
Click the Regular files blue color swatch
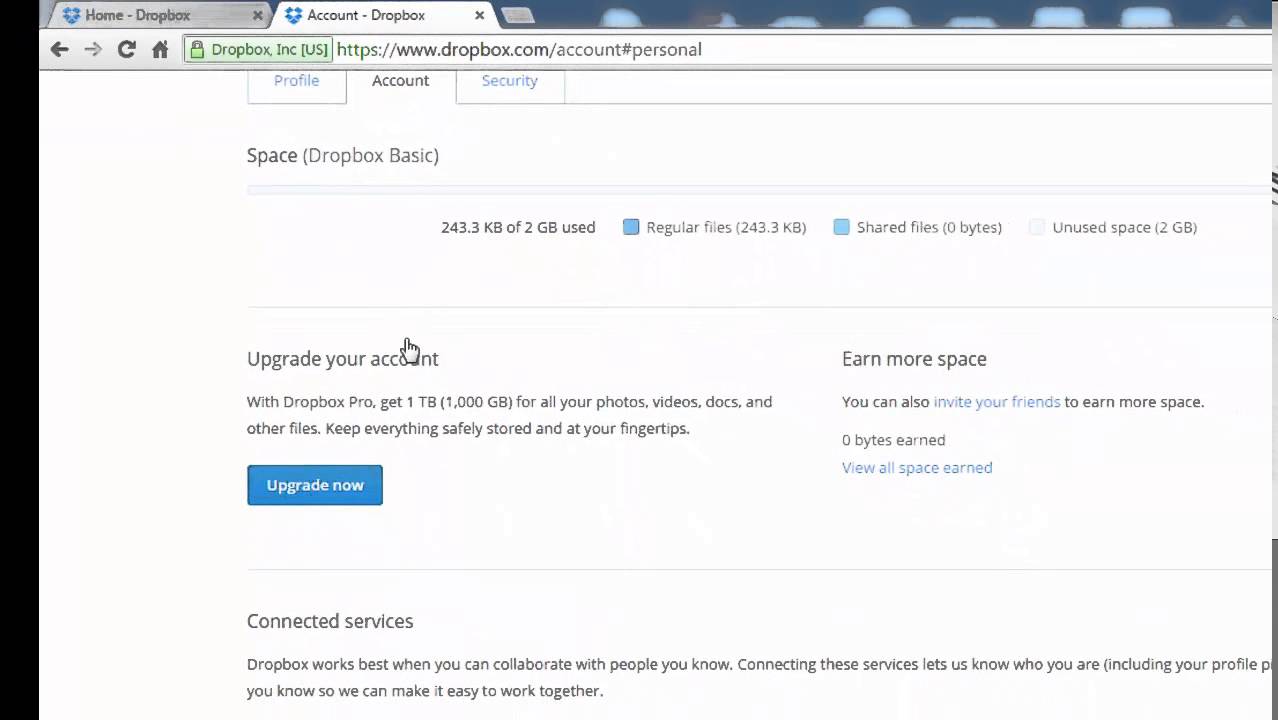coord(631,227)
